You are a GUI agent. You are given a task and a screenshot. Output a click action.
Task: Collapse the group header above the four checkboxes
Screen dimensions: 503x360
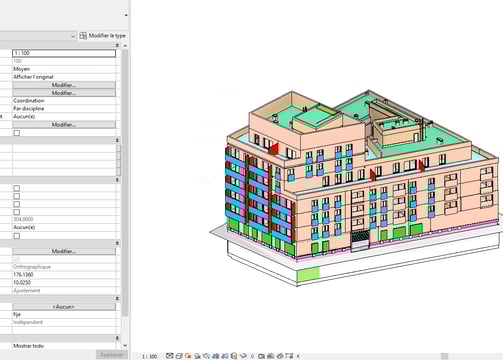(x=117, y=180)
